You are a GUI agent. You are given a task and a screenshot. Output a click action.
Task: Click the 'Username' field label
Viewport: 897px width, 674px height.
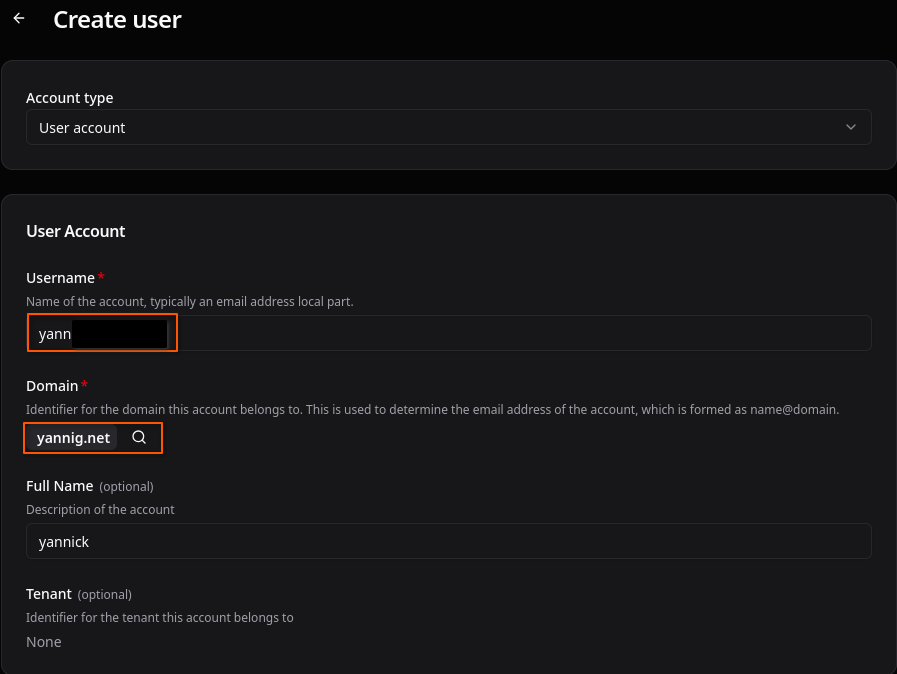pyautogui.click(x=60, y=278)
